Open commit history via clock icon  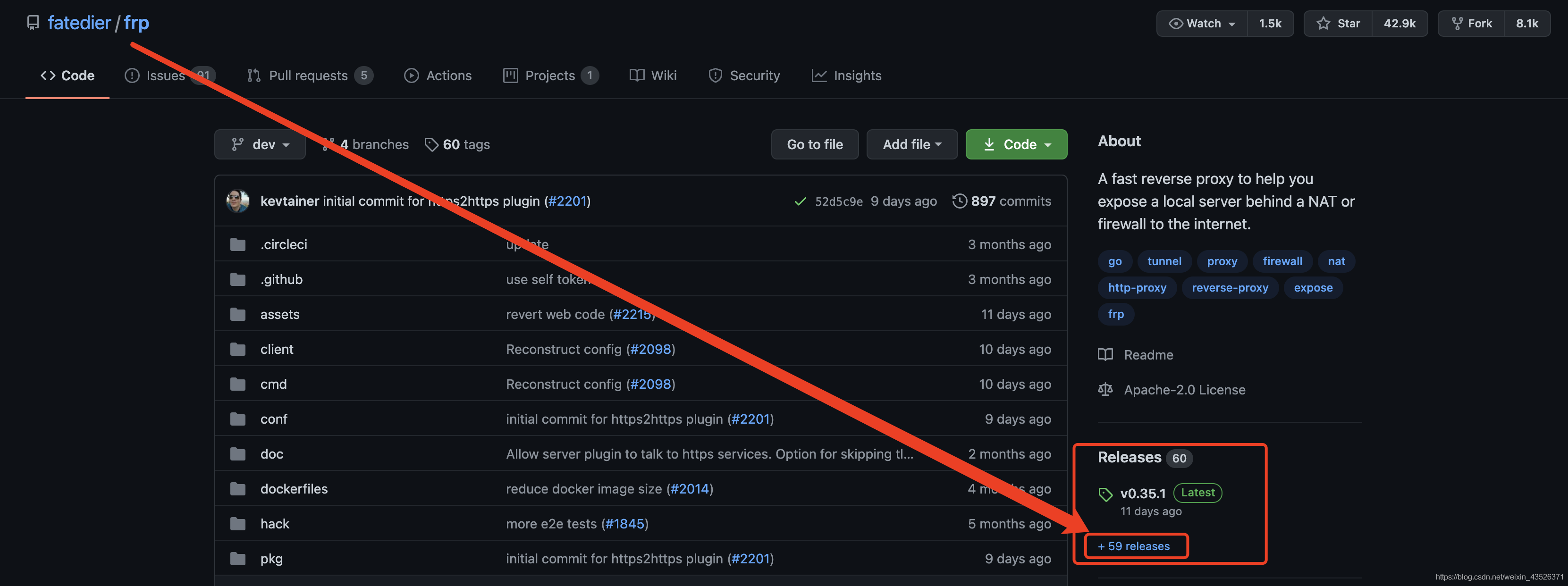pos(959,201)
